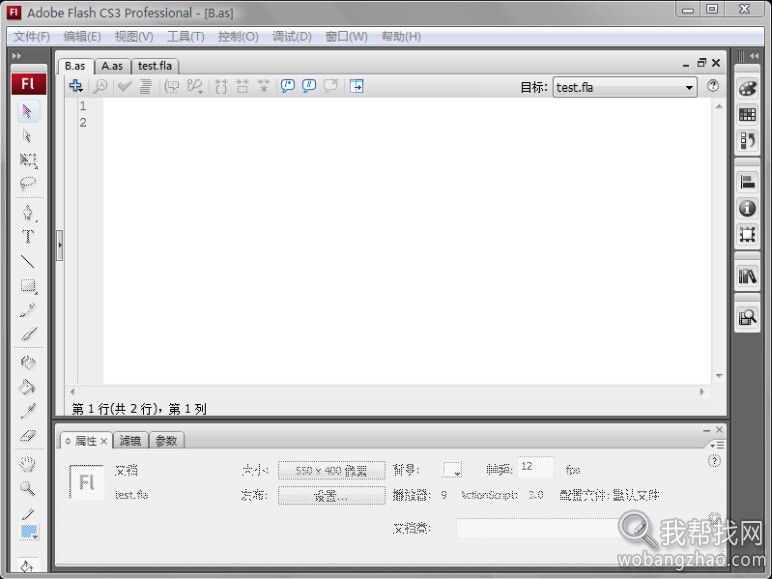Viewport: 772px width, 579px height.
Task: Apply block comment icon
Action: 288,86
